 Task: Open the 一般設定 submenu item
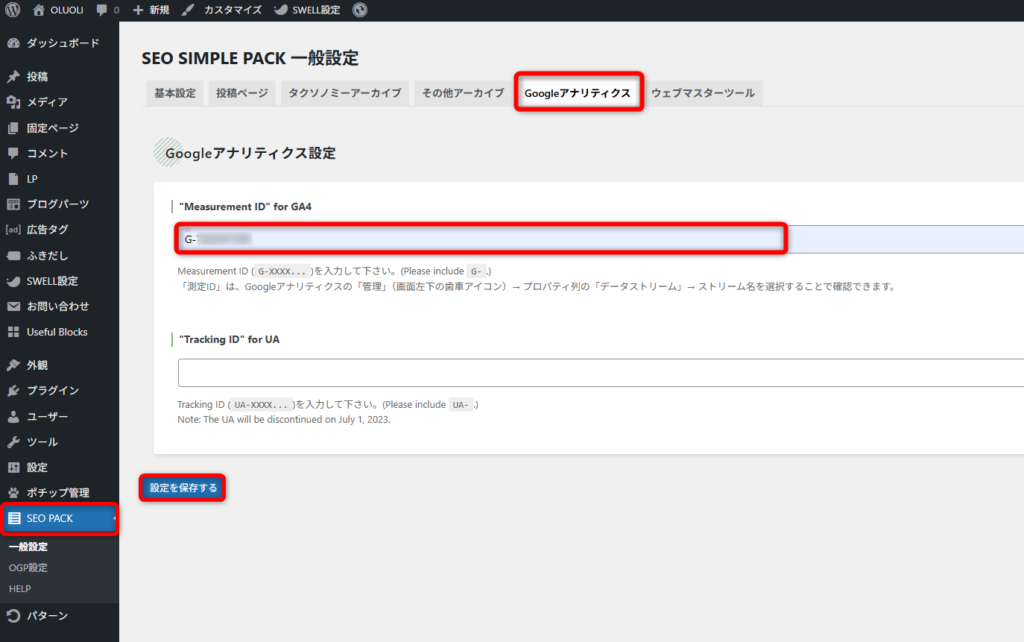coord(28,547)
